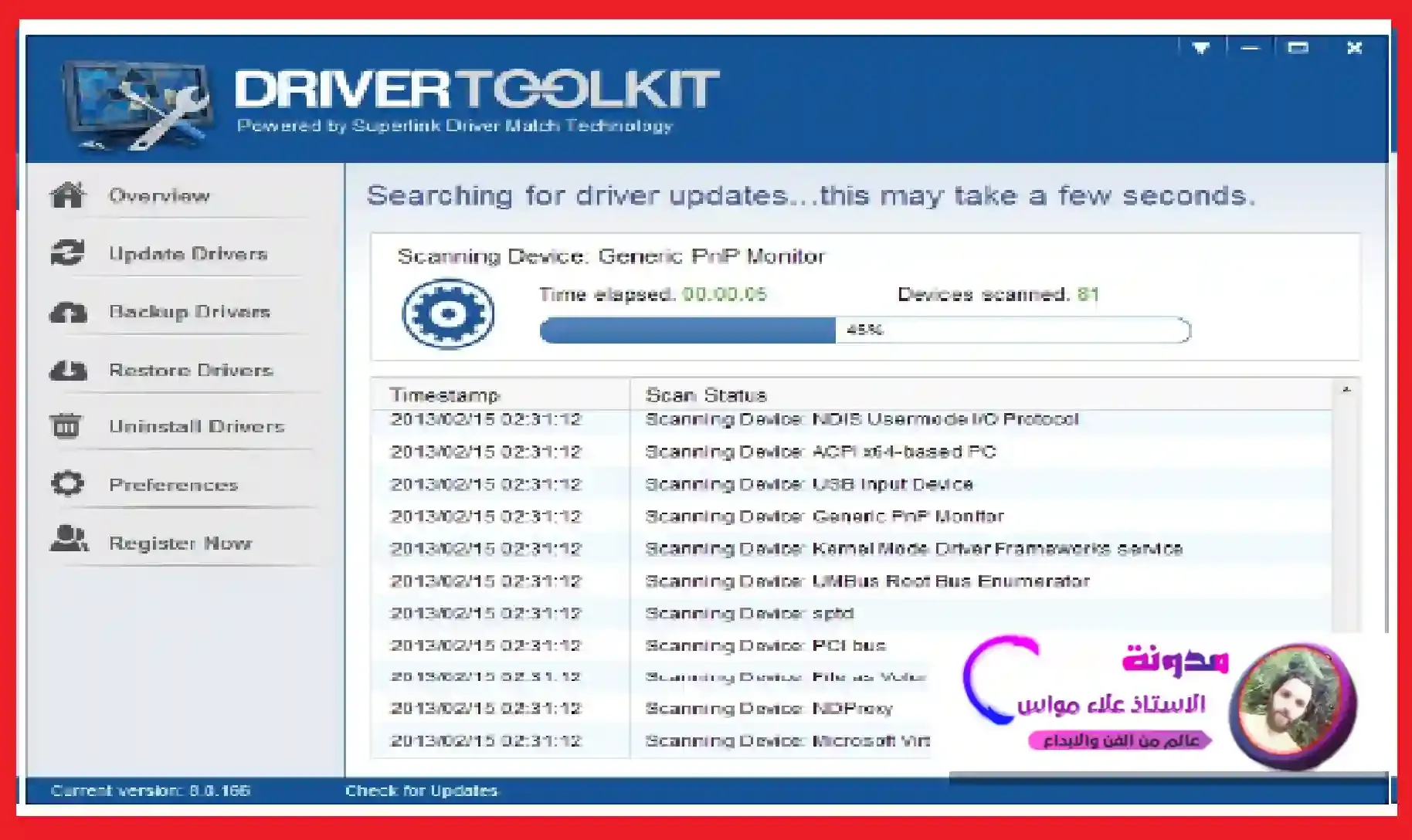The image size is (1412, 840).
Task: Go to the Overview section
Action: [x=159, y=195]
